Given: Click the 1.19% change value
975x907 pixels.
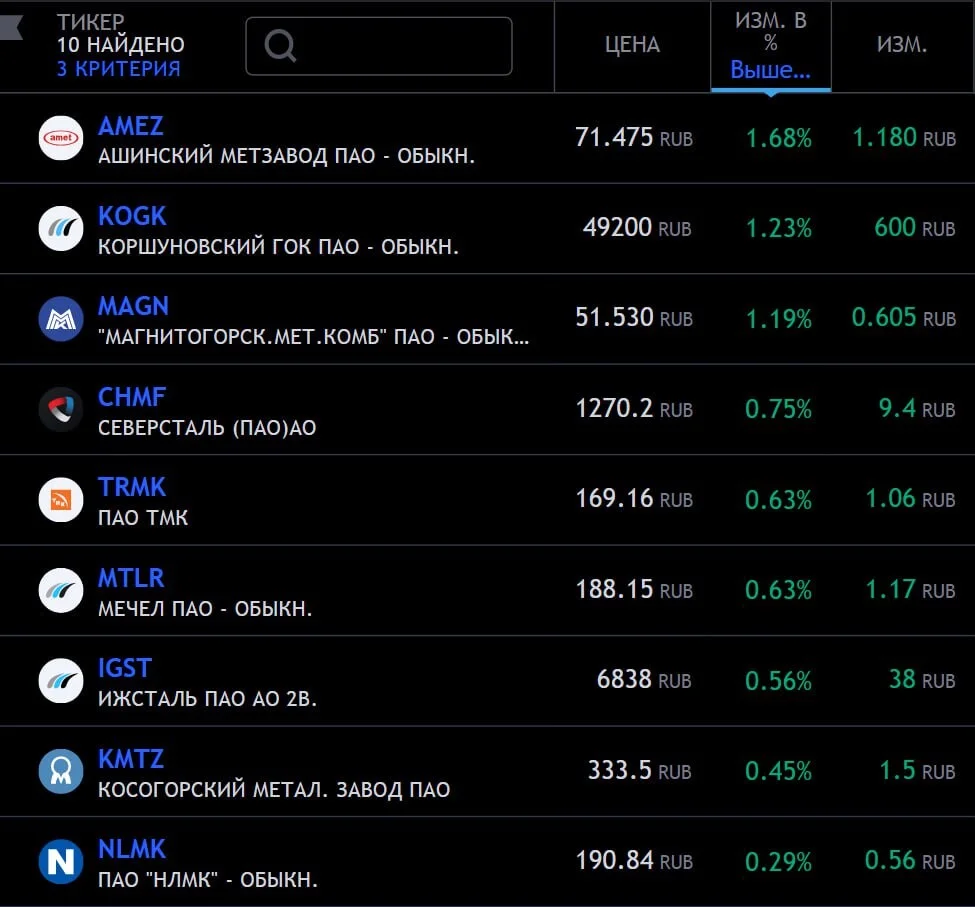Looking at the screenshot, I should (x=779, y=319).
